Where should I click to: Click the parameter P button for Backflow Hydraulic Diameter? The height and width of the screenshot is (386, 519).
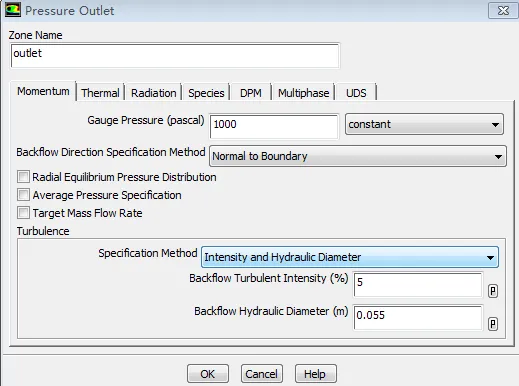click(493, 324)
